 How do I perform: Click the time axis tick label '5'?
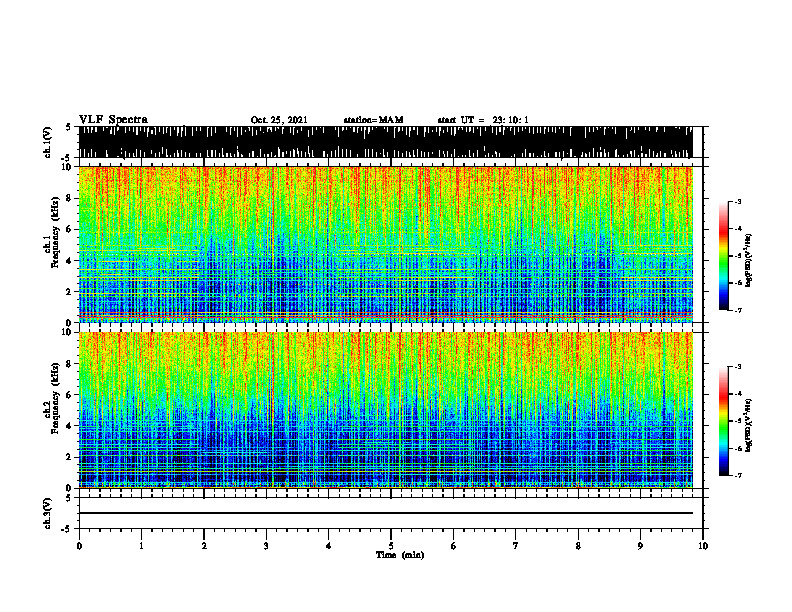click(x=391, y=546)
